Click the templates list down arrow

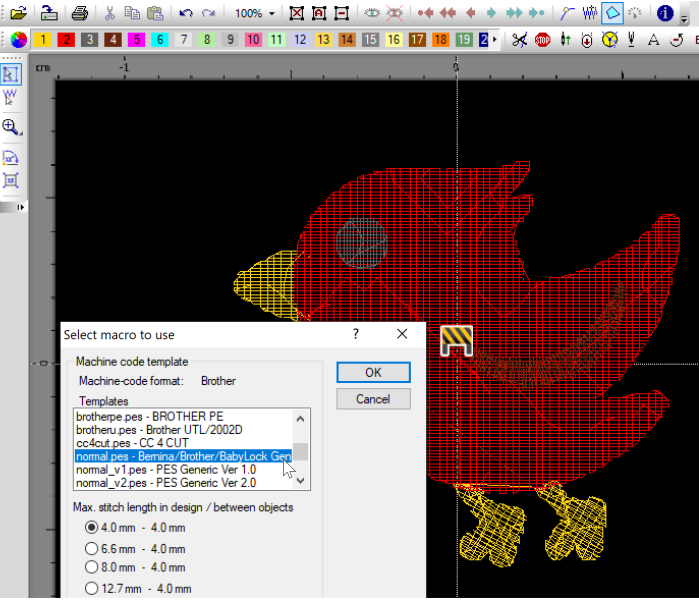pyautogui.click(x=300, y=481)
